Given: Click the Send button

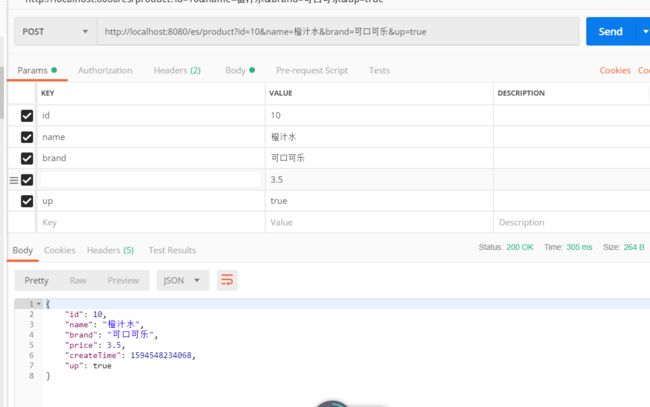Looking at the screenshot, I should pos(610,31).
